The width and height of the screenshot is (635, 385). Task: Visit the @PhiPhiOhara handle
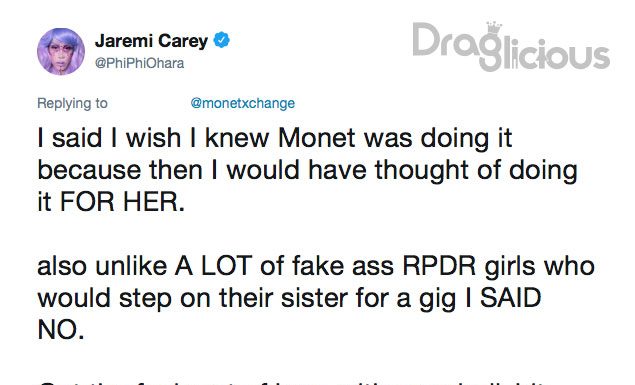[x=139, y=63]
